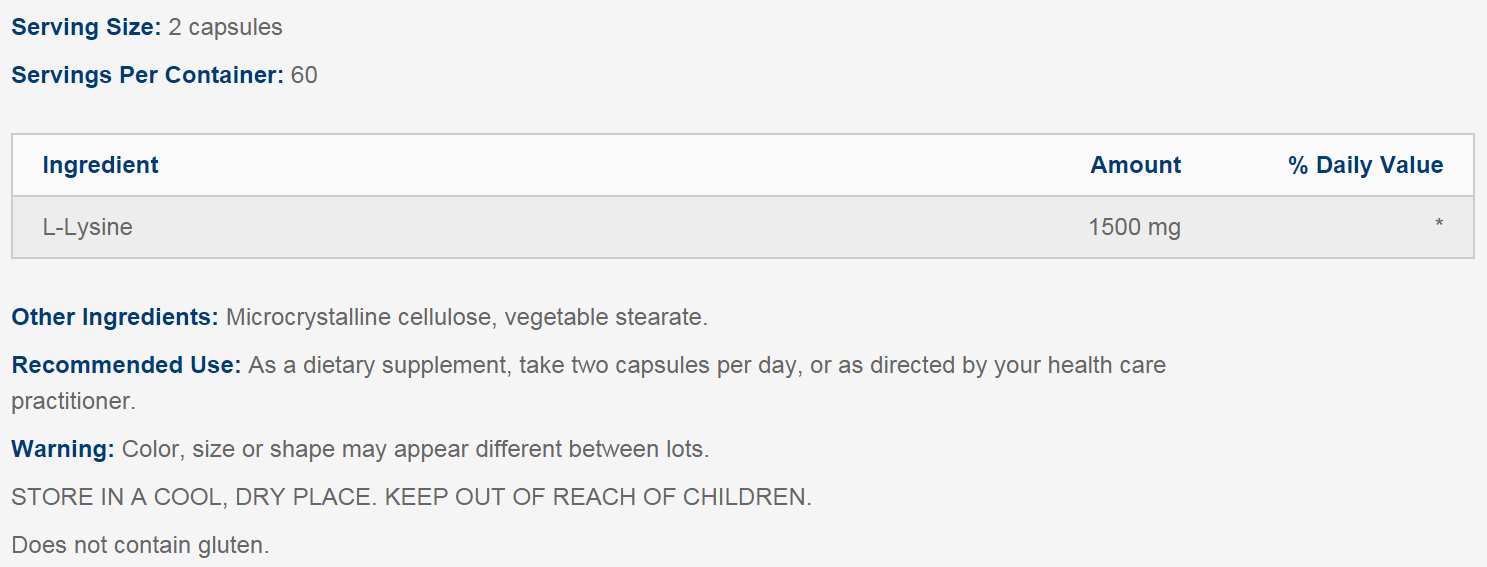Click KEEP OUT OF REACH OF CHILDREN text

click(598, 497)
